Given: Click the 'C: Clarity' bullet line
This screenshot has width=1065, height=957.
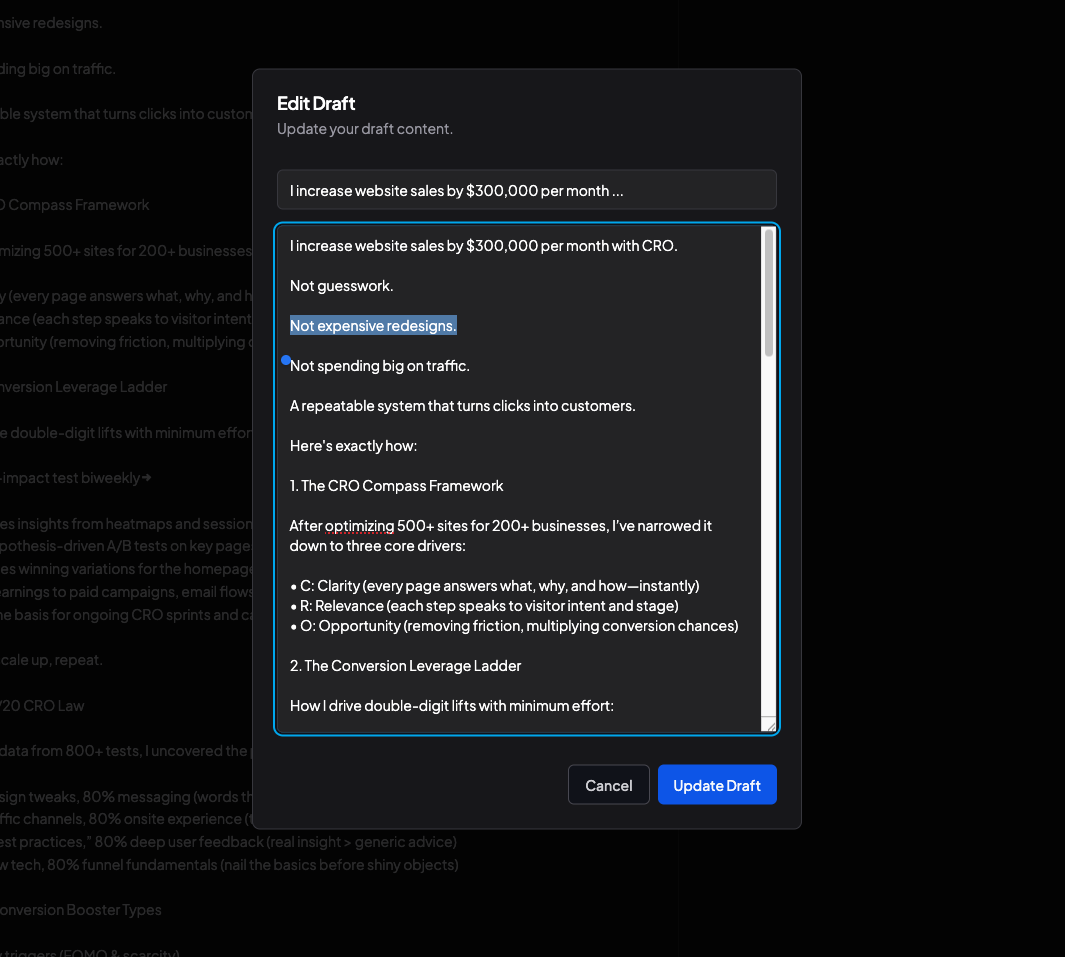Looking at the screenshot, I should (x=494, y=586).
